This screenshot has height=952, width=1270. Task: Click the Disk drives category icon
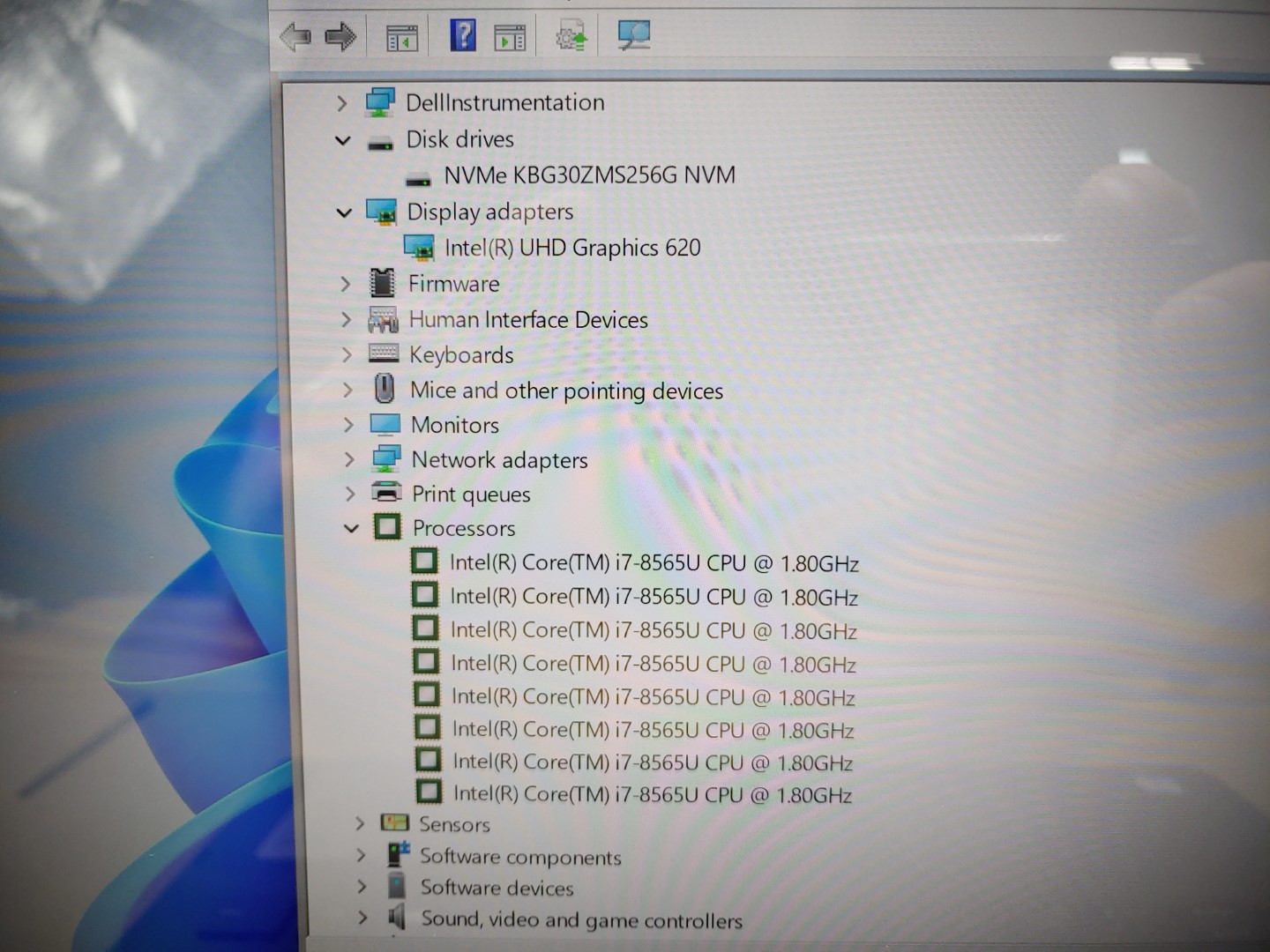tap(380, 141)
